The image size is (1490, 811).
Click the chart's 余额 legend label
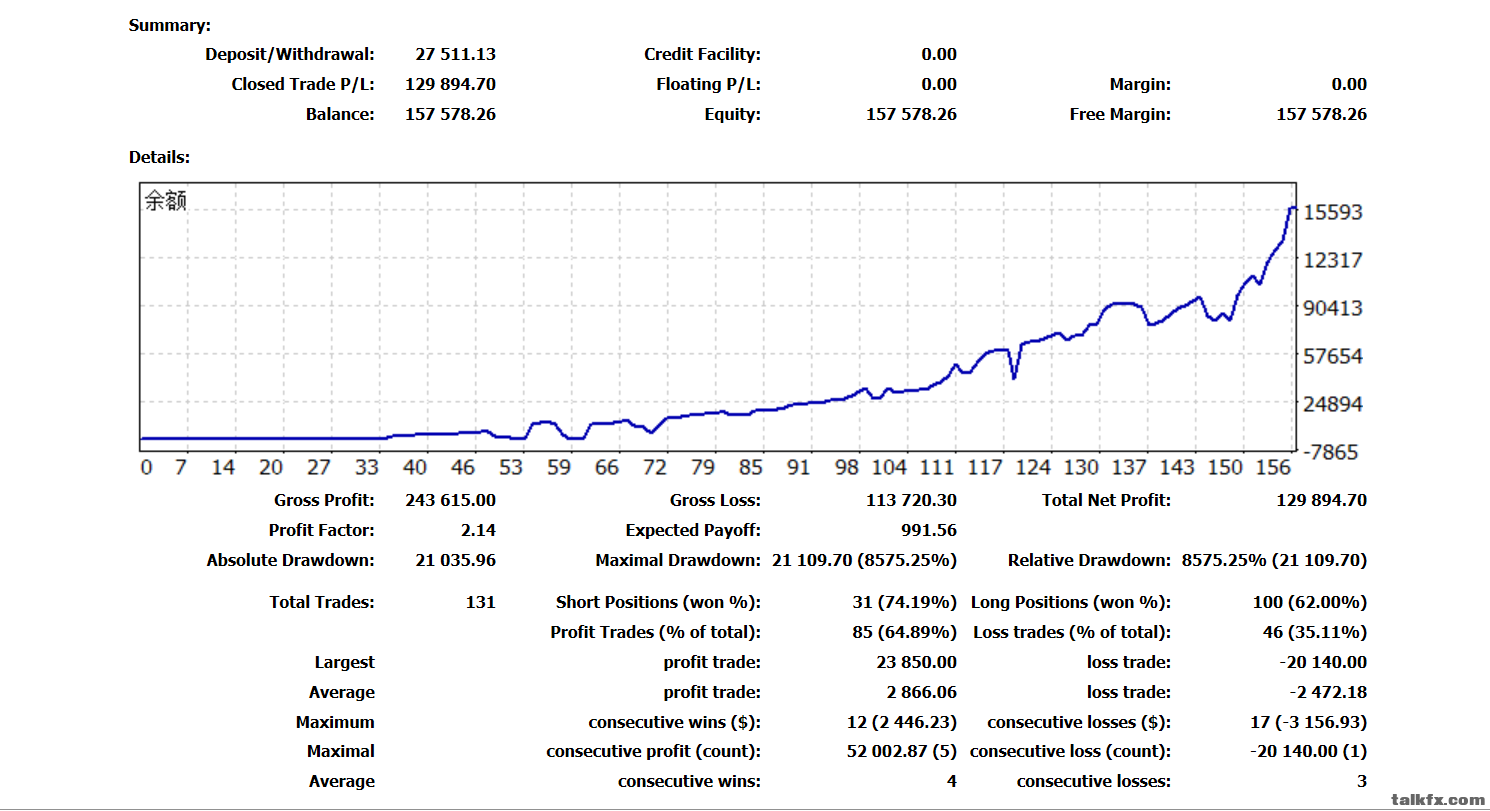pyautogui.click(x=166, y=201)
